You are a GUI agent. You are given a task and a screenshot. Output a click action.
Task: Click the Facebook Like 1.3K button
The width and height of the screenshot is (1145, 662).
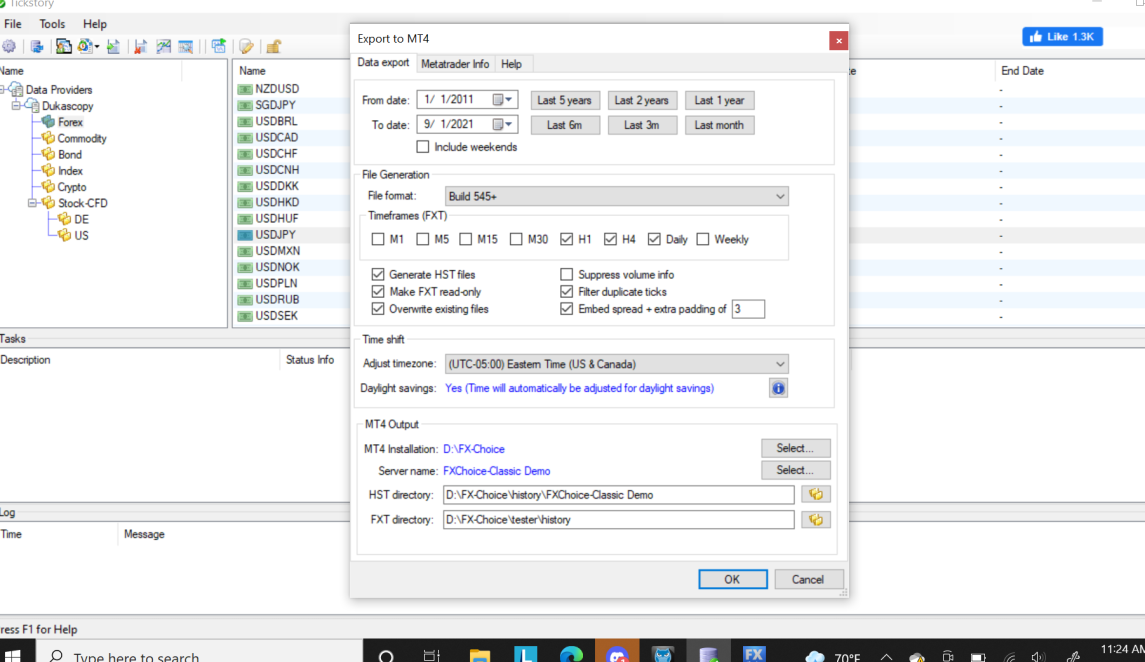(1062, 36)
